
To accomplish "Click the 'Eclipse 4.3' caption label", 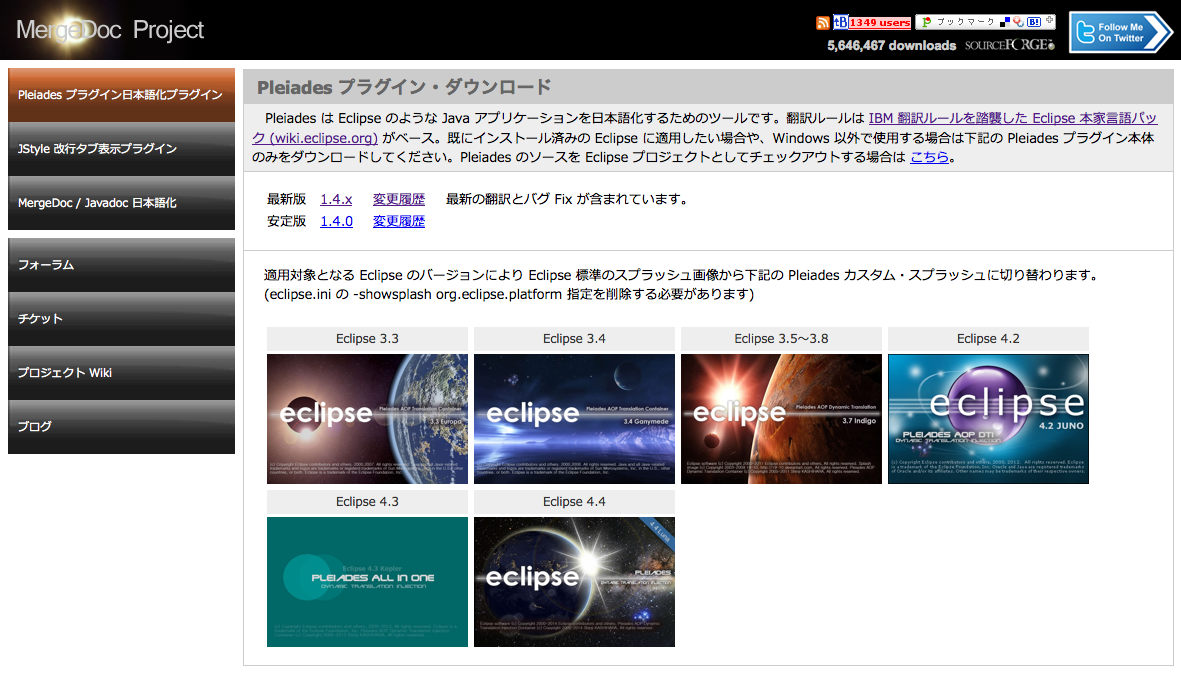I will 368,501.
